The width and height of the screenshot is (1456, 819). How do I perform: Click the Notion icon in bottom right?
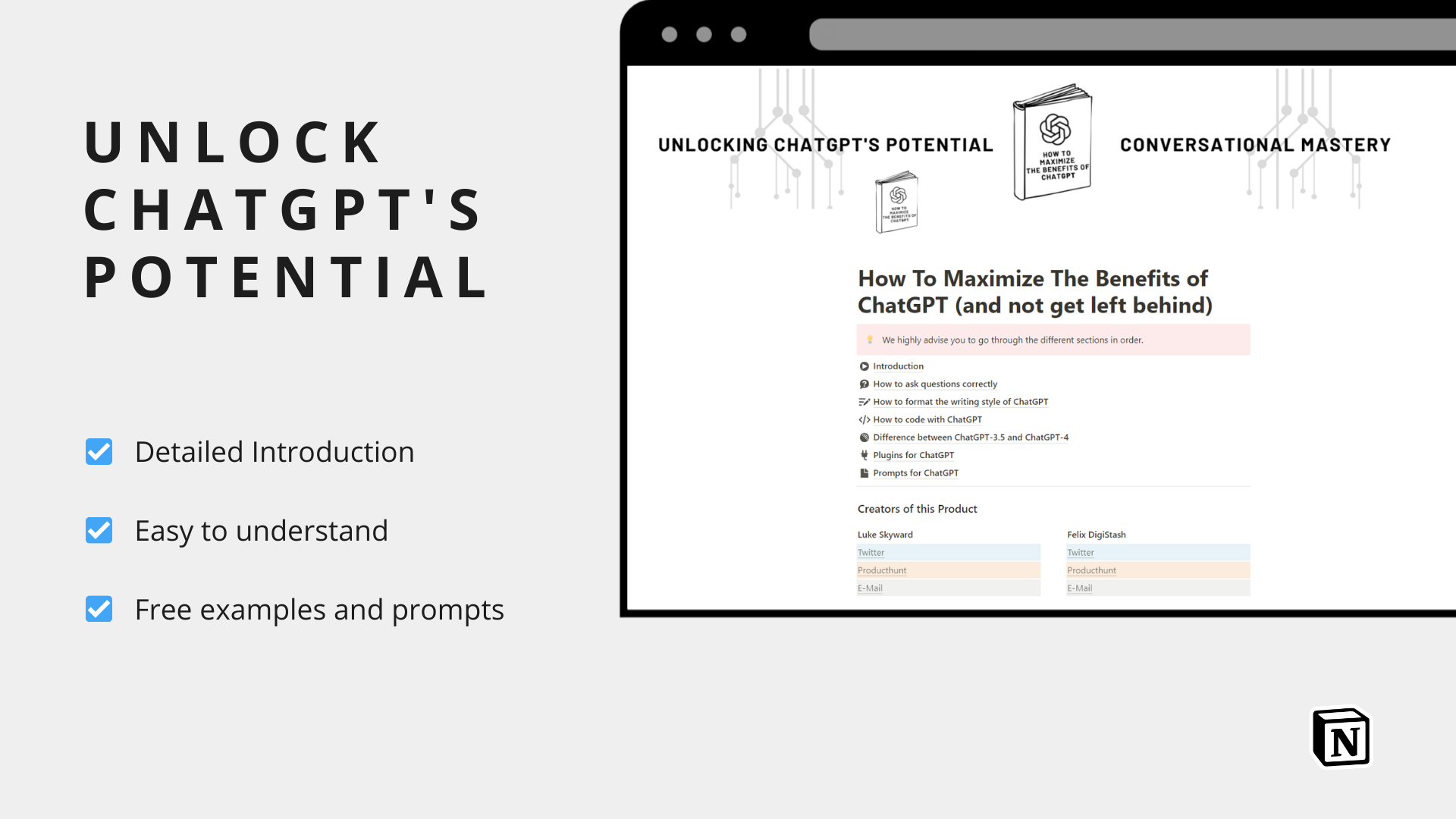[1339, 737]
